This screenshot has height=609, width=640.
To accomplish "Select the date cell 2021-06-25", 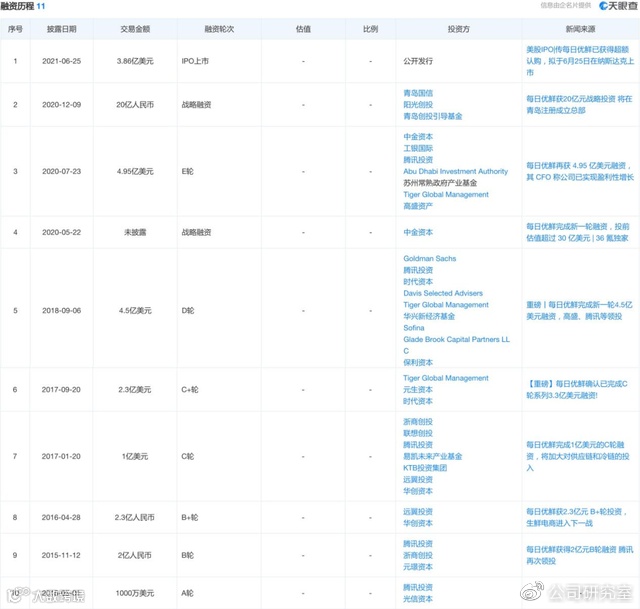I will pos(62,61).
